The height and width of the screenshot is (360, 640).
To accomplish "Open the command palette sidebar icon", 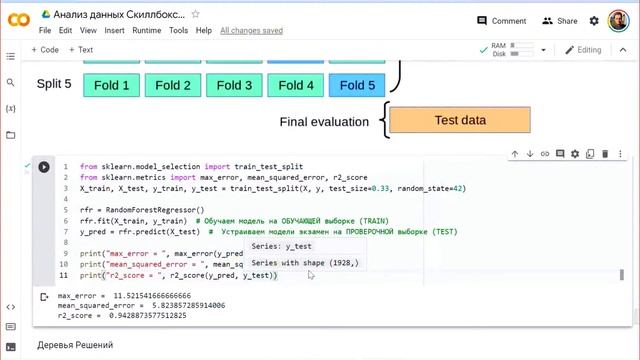I will [11, 327].
